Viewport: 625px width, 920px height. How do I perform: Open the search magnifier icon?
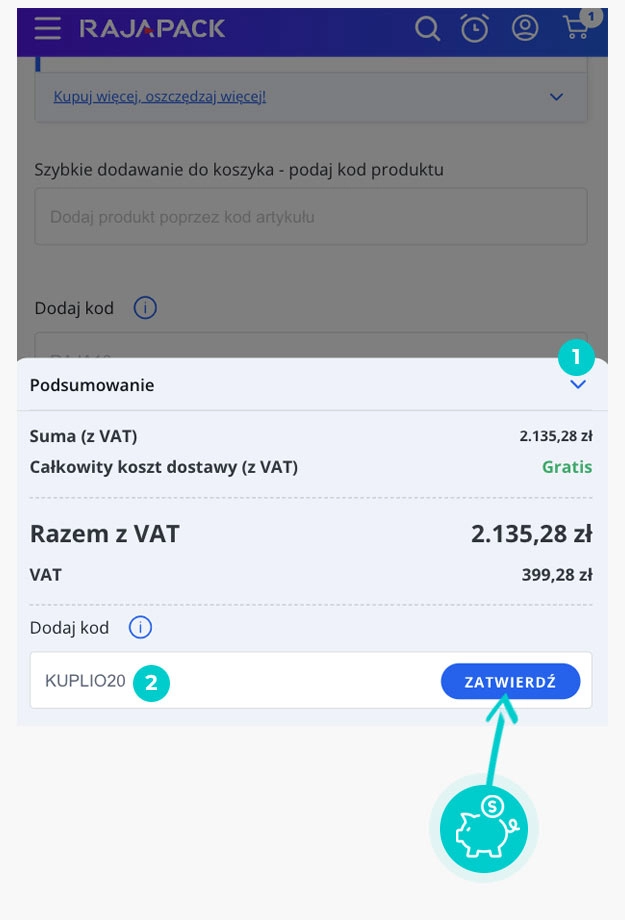point(428,29)
